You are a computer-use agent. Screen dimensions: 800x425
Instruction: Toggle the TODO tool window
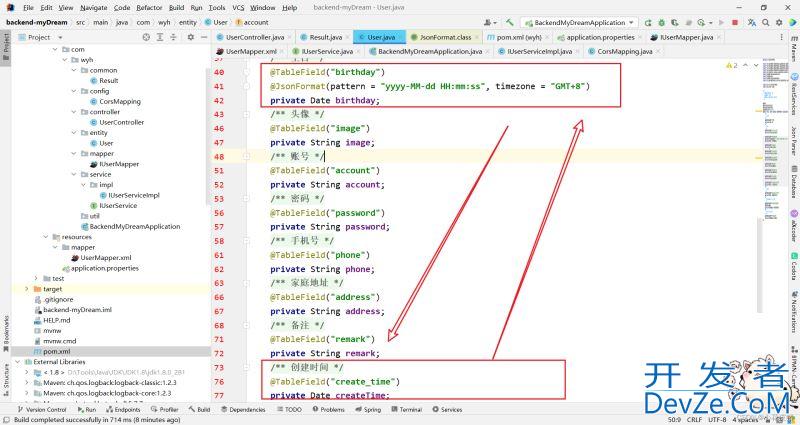[290, 409]
